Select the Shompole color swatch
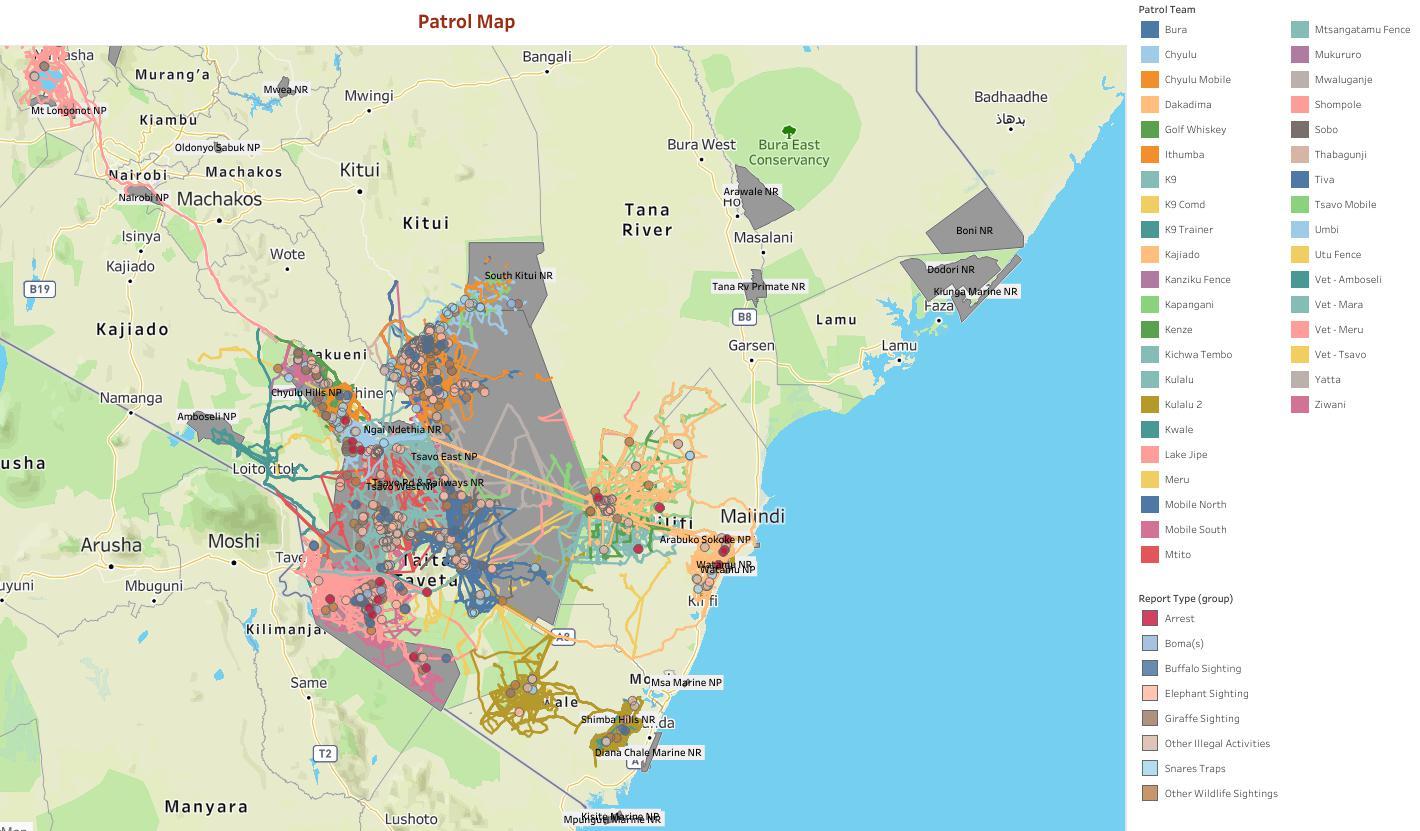1420x831 pixels. (x=1300, y=105)
